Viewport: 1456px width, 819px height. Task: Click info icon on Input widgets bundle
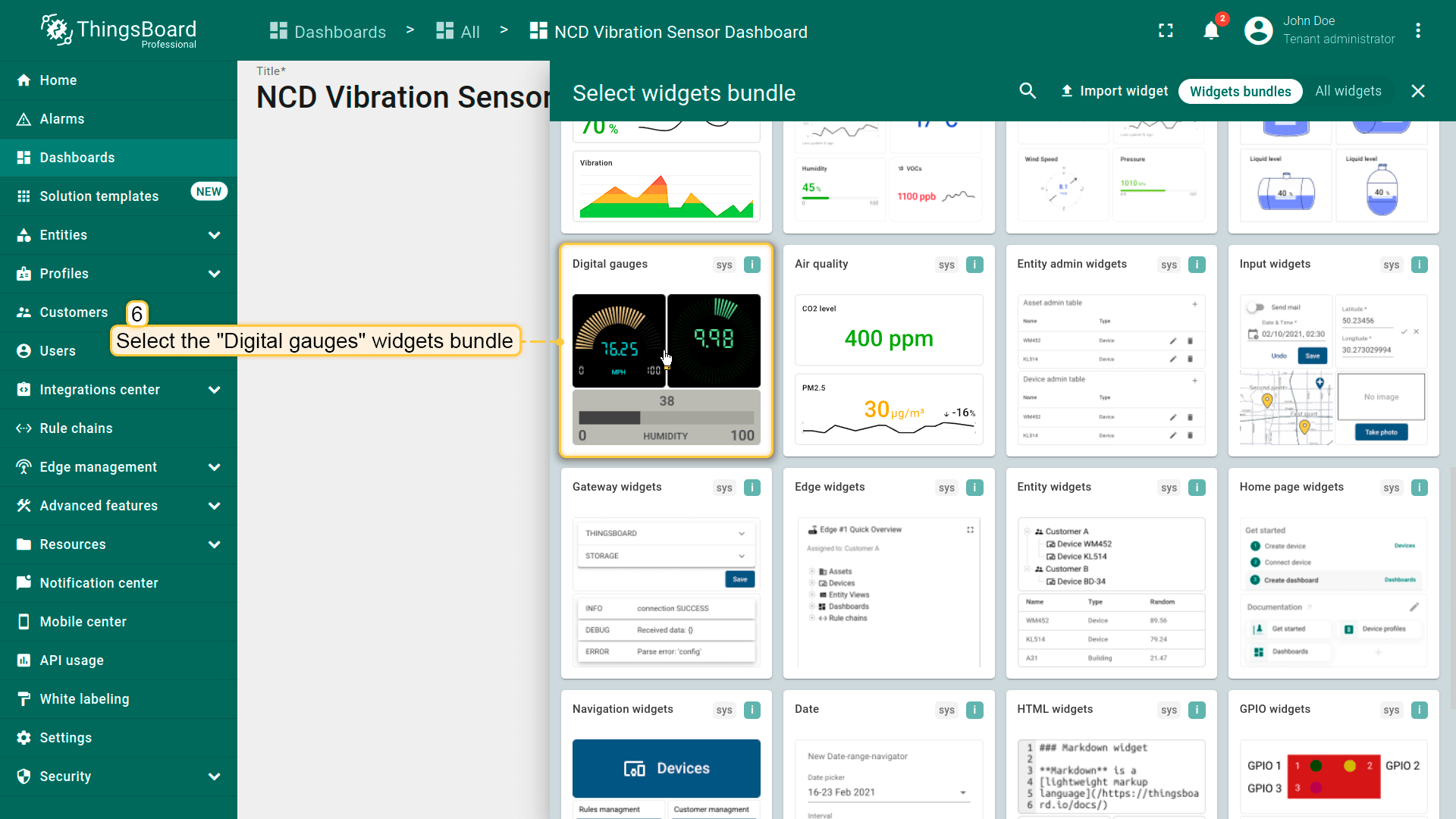1419,265
